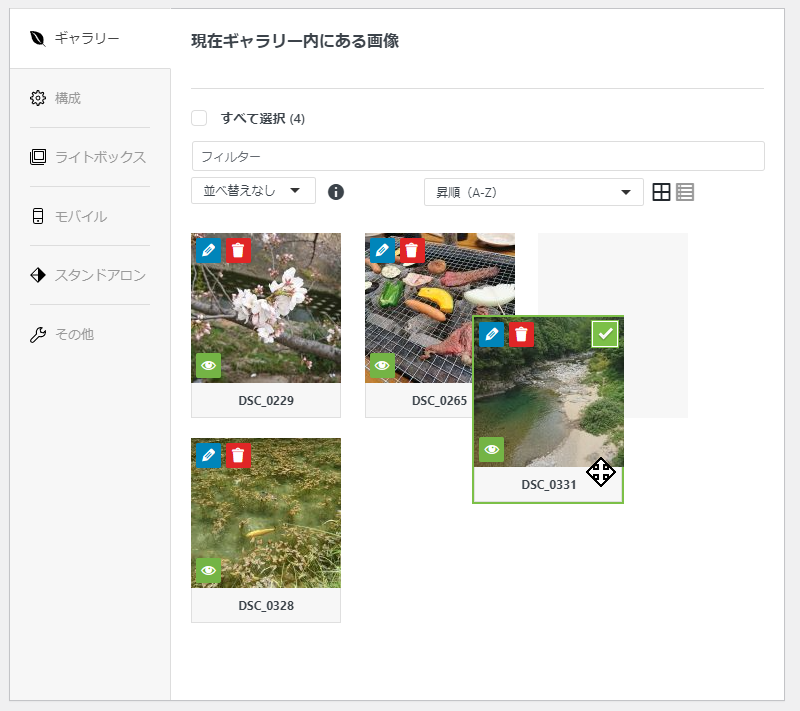
Task: Select the cherry blossom thumbnail DSC_0229
Action: click(x=266, y=308)
